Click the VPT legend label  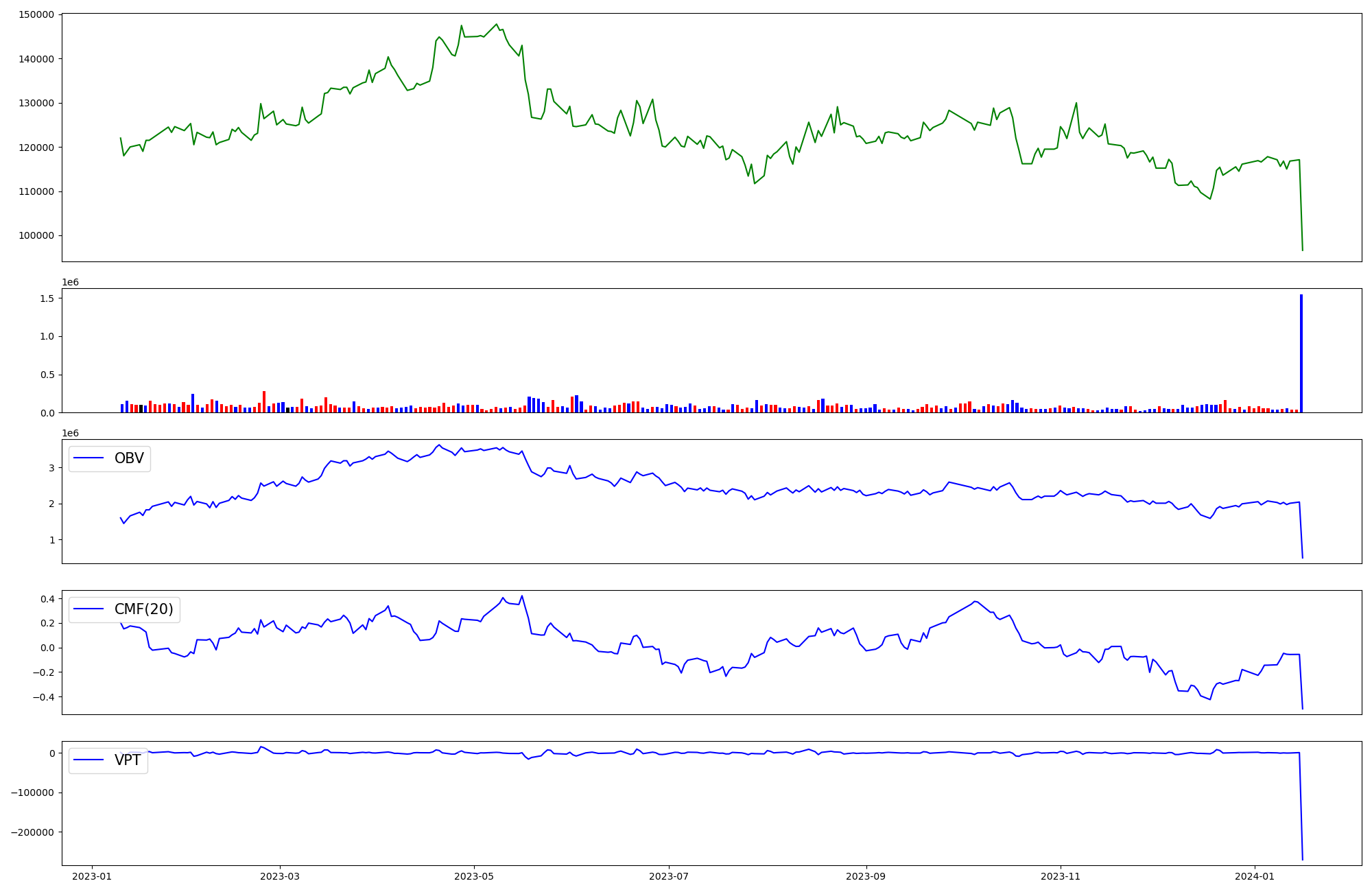127,760
